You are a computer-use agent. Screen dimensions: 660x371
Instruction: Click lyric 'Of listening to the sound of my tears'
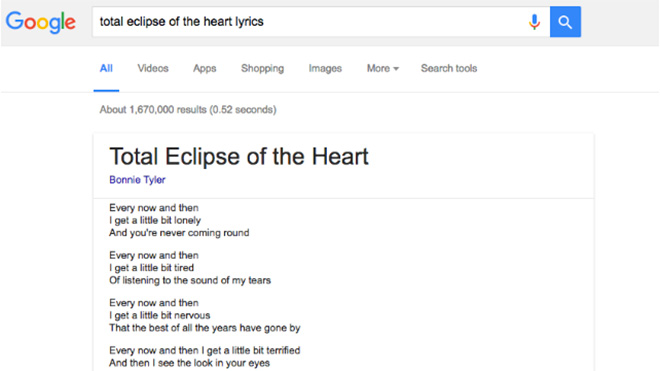pyautogui.click(x=190, y=280)
